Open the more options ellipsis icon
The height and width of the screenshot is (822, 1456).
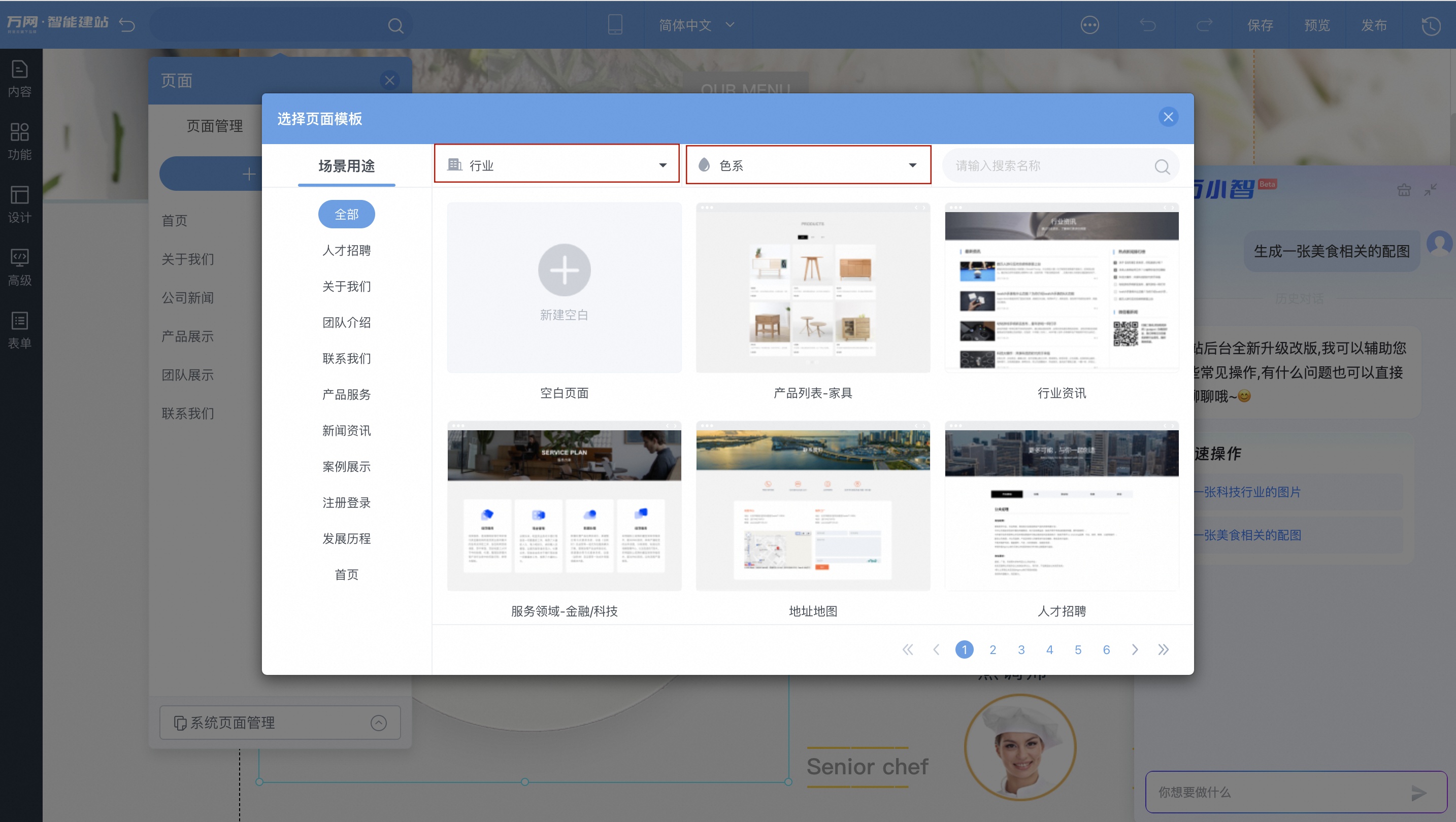(x=1090, y=25)
